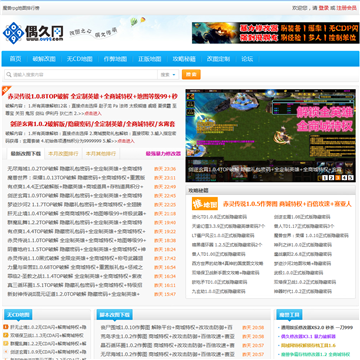Click the 登录 login link
This screenshot has height=360, width=360.
pos(323,8)
